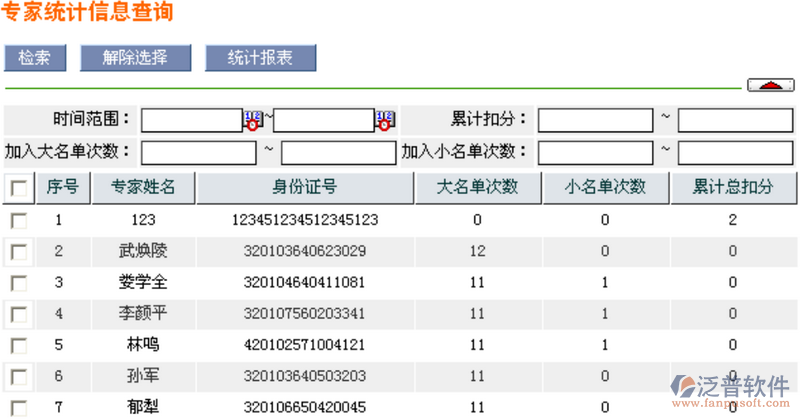Sort by 累计总扣分 column header
The image size is (800, 419).
(733, 187)
